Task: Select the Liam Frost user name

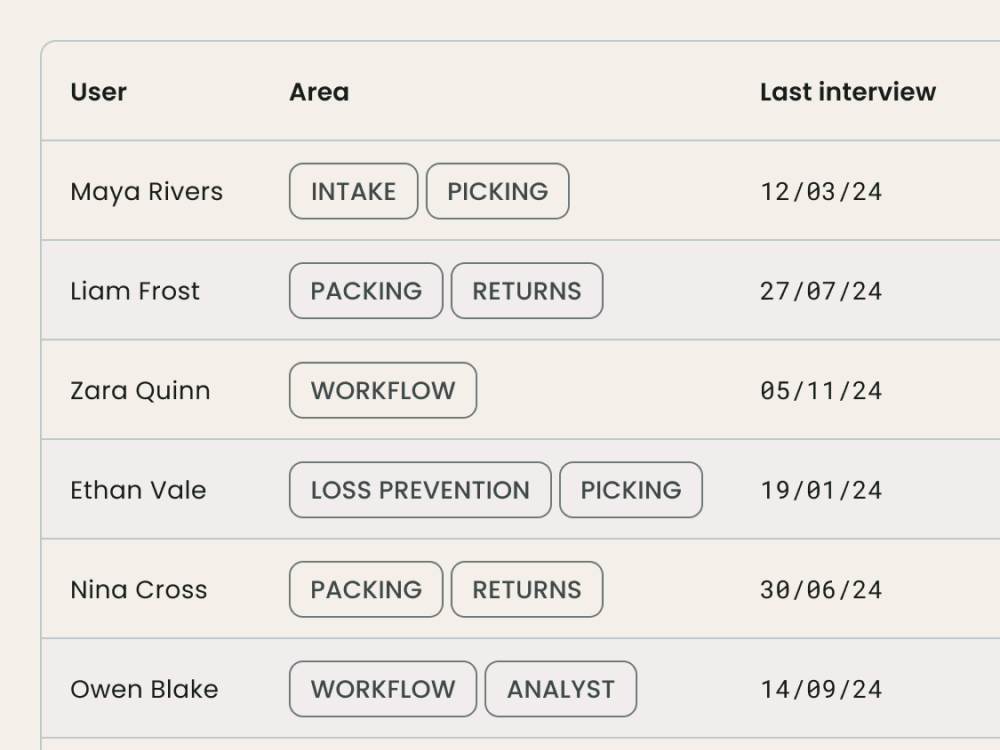Action: click(x=135, y=291)
